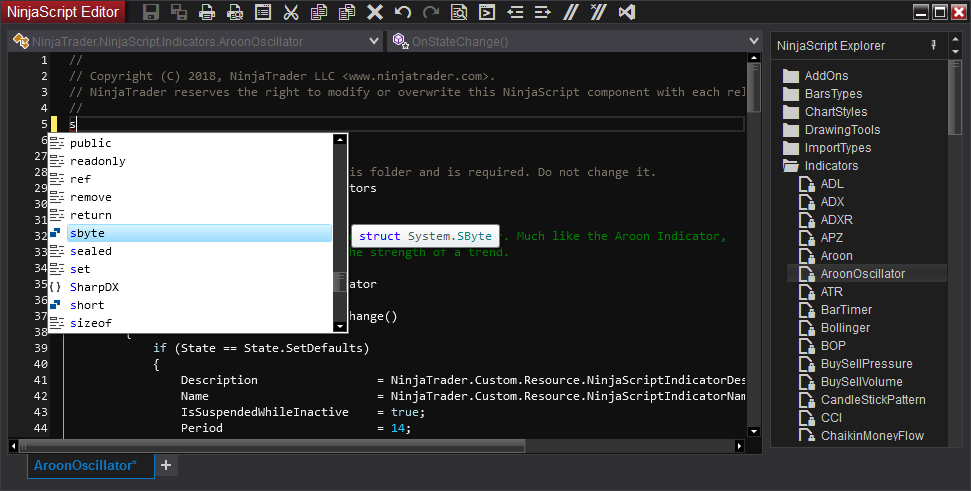Click the Print icon
The image size is (971, 491).
click(x=207, y=12)
